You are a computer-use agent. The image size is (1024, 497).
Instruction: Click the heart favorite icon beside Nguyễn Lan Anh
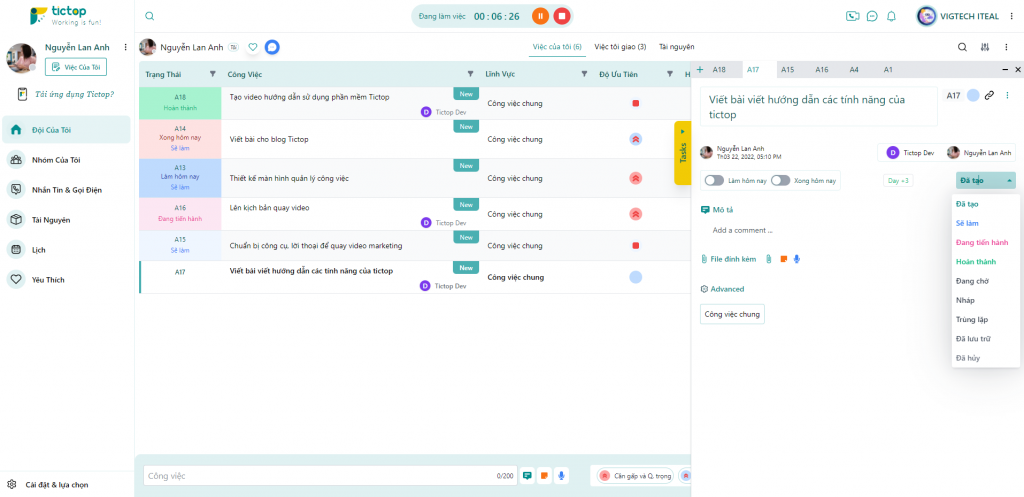click(x=253, y=47)
